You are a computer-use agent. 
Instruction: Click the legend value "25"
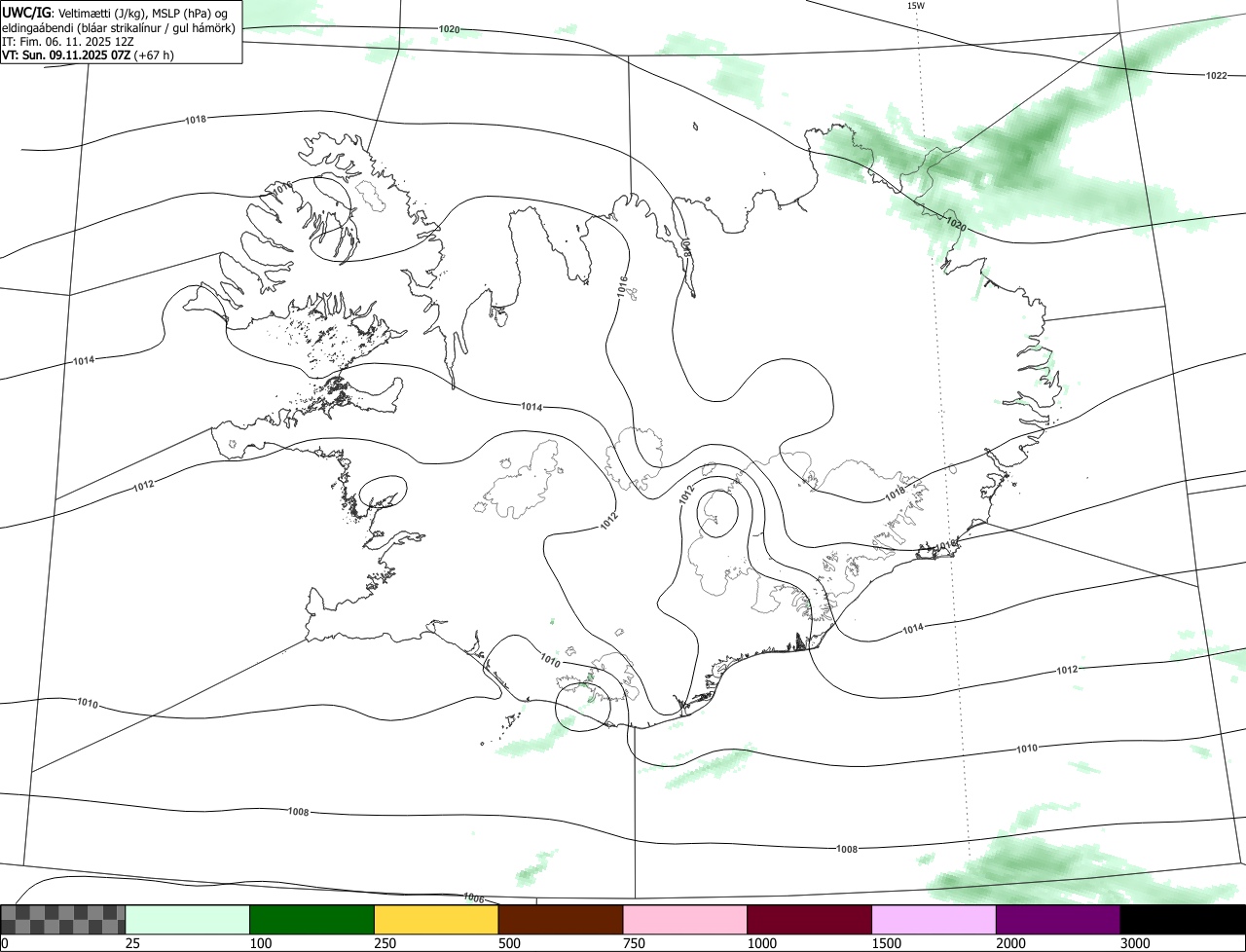132,943
